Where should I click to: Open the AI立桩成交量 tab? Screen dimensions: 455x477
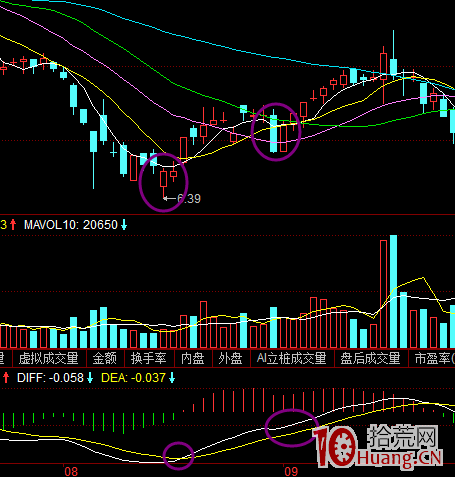coord(292,358)
